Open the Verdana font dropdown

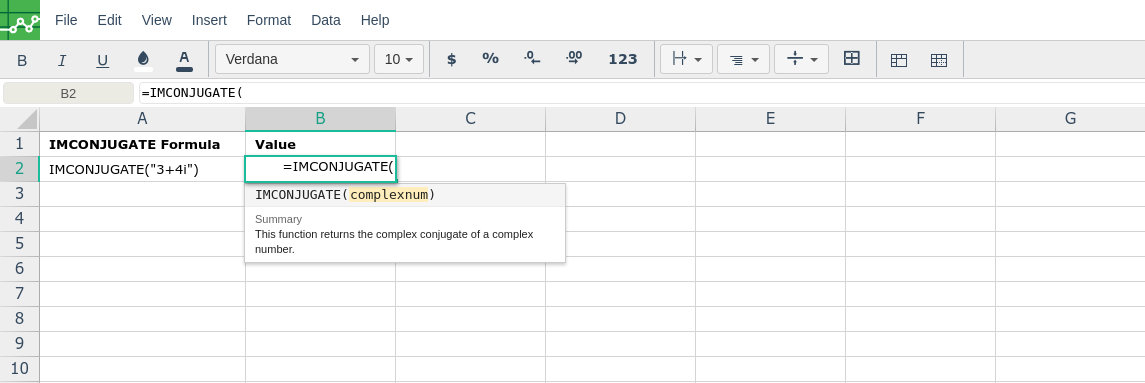click(292, 59)
